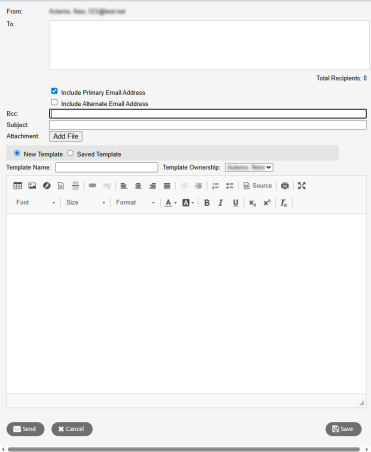Image resolution: width=371 pixels, height=452 pixels.
Task: Open the text color picker
Action: pos(171,203)
